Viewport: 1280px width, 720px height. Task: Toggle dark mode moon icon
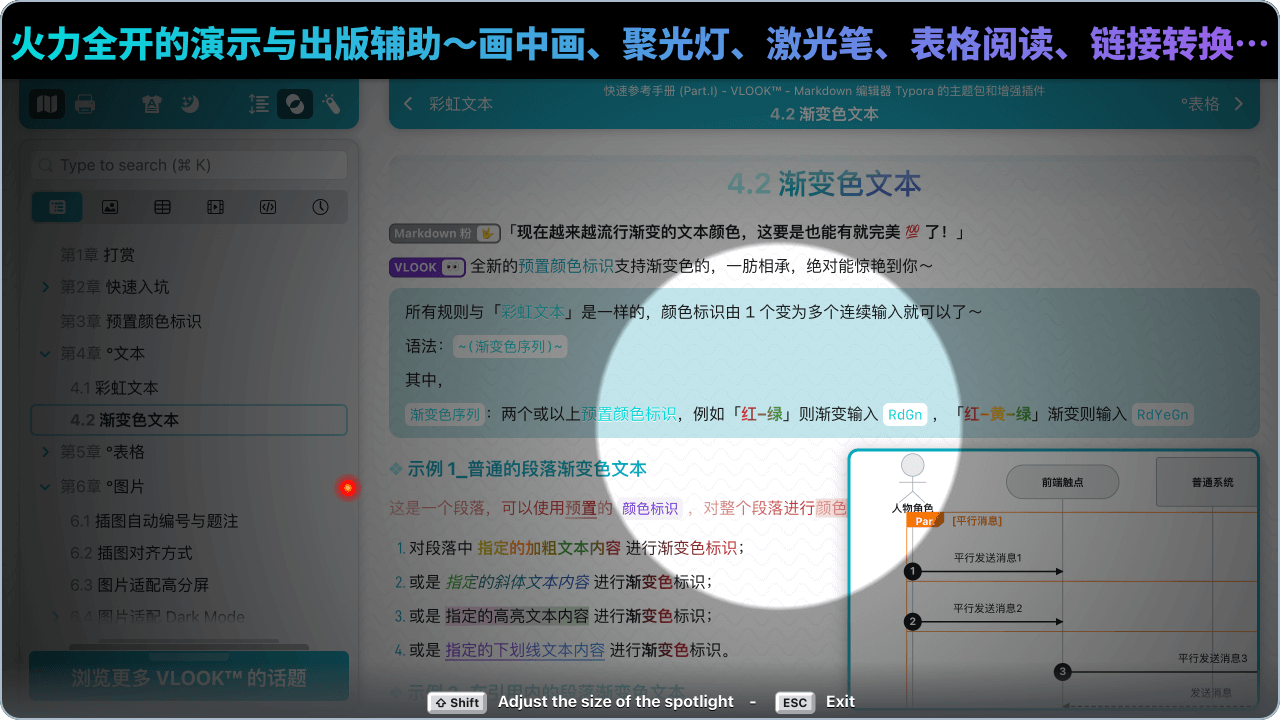click(189, 103)
